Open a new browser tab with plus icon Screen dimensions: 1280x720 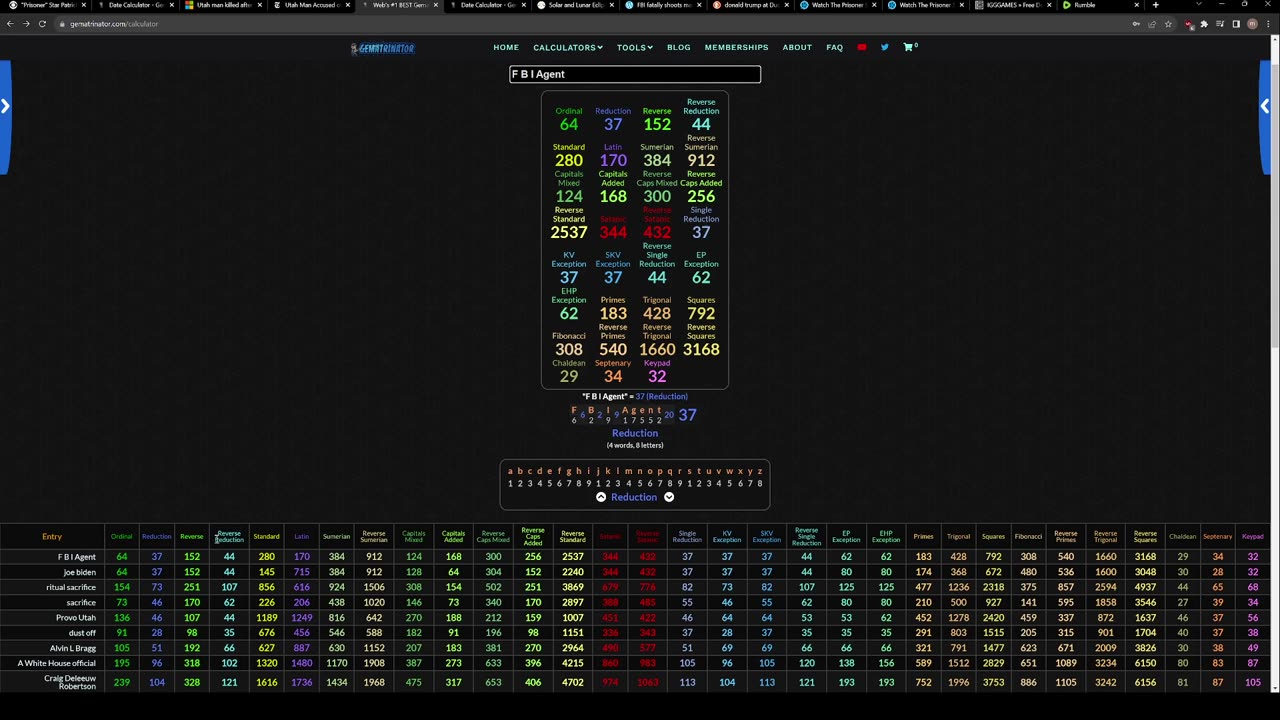pyautogui.click(x=1155, y=5)
